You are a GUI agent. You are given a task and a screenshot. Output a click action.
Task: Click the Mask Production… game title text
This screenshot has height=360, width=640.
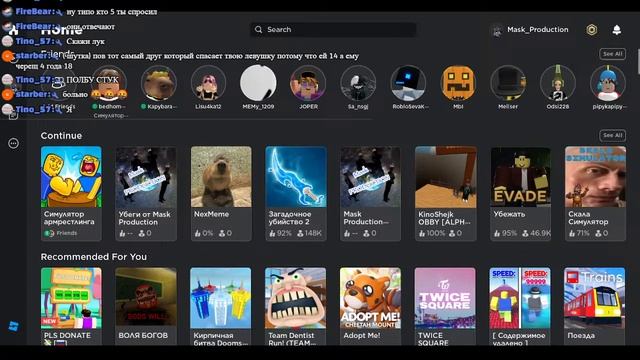click(x=366, y=218)
